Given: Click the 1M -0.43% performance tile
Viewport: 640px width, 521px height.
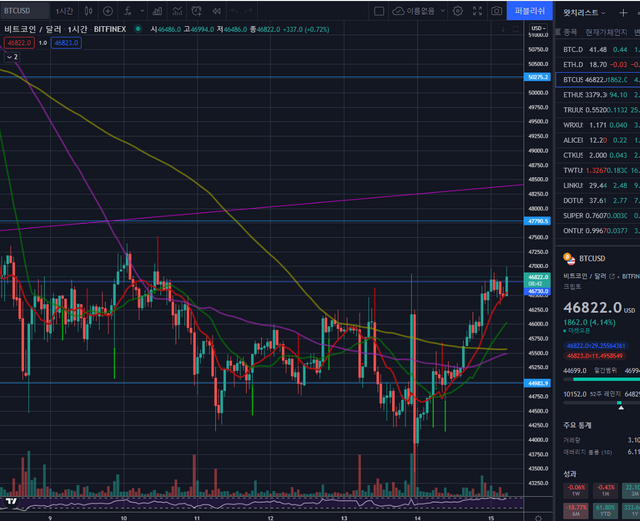Looking at the screenshot, I should click(x=605, y=490).
